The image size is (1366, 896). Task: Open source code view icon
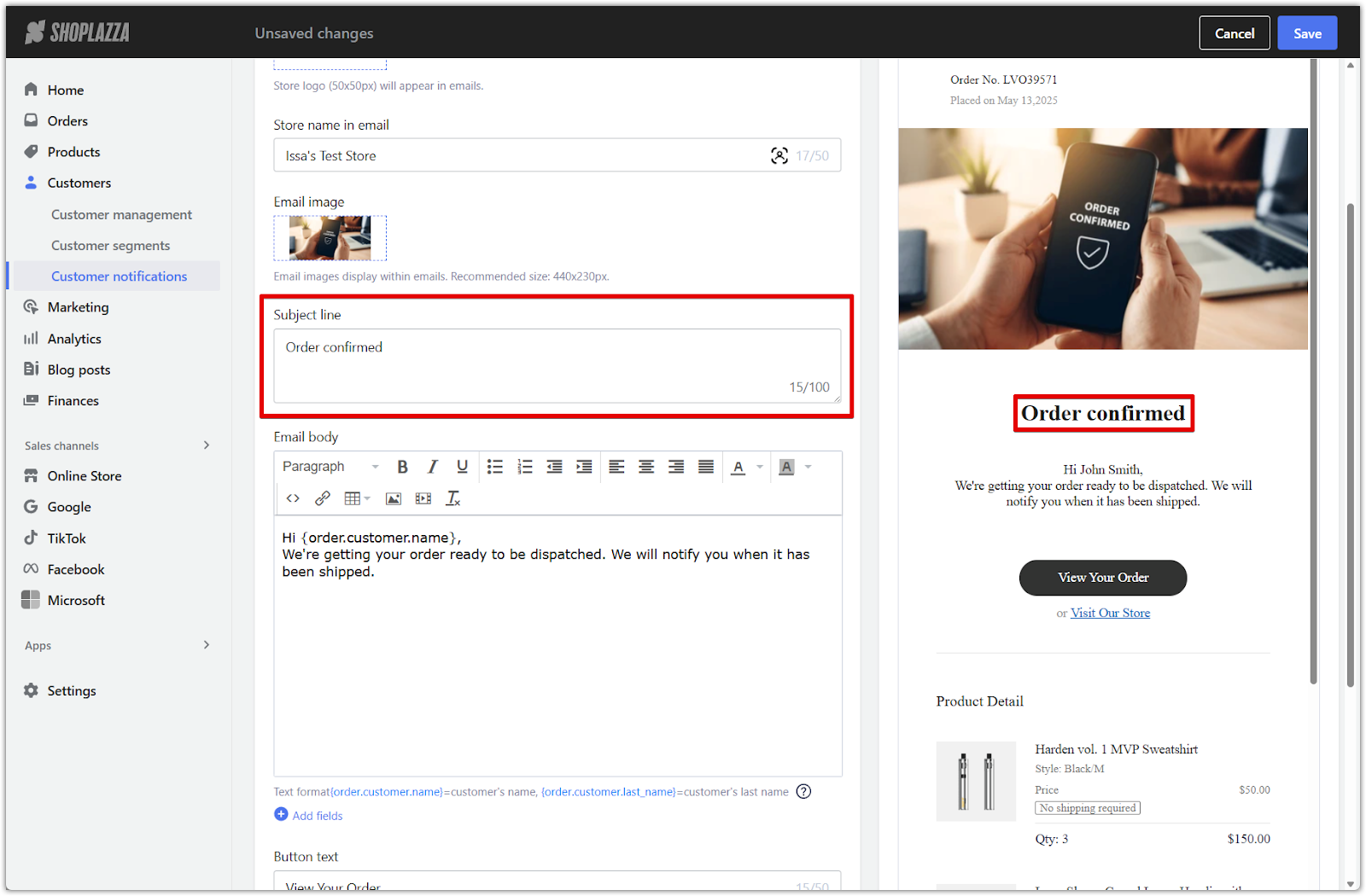point(293,498)
